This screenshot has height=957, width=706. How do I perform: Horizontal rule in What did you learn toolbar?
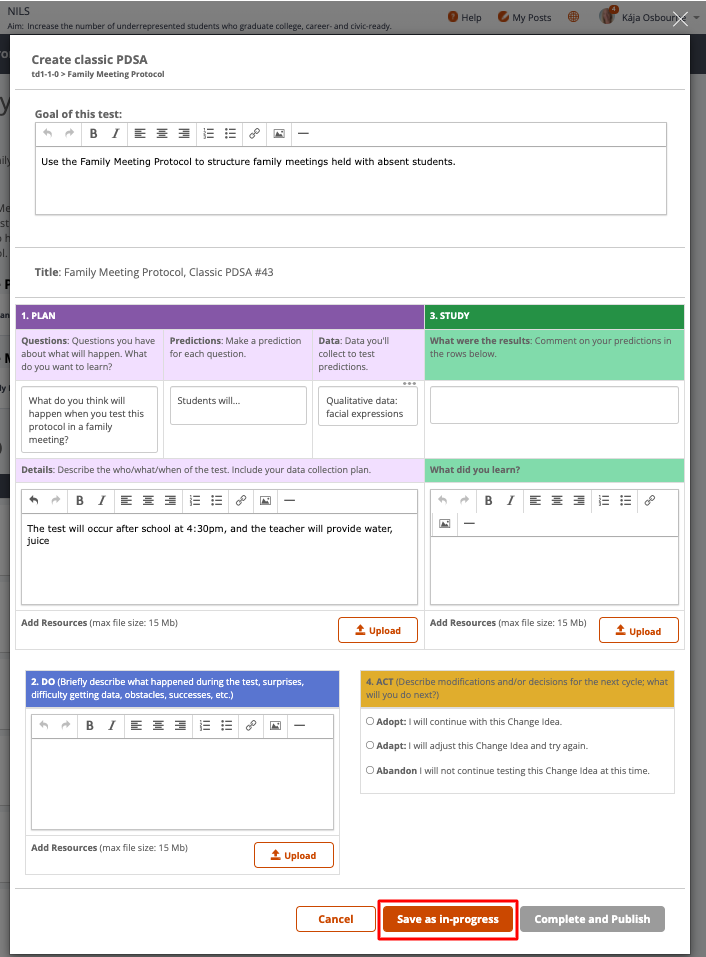469,524
